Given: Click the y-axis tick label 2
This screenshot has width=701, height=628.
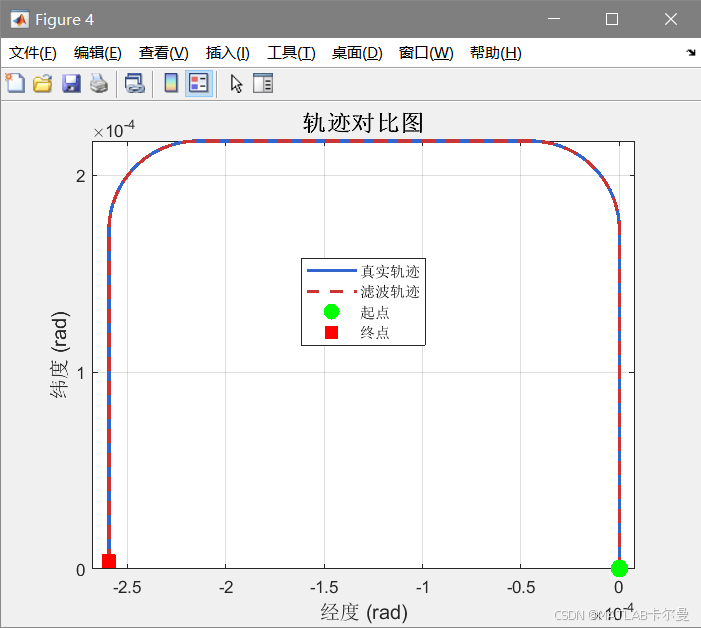Looking at the screenshot, I should point(80,177).
